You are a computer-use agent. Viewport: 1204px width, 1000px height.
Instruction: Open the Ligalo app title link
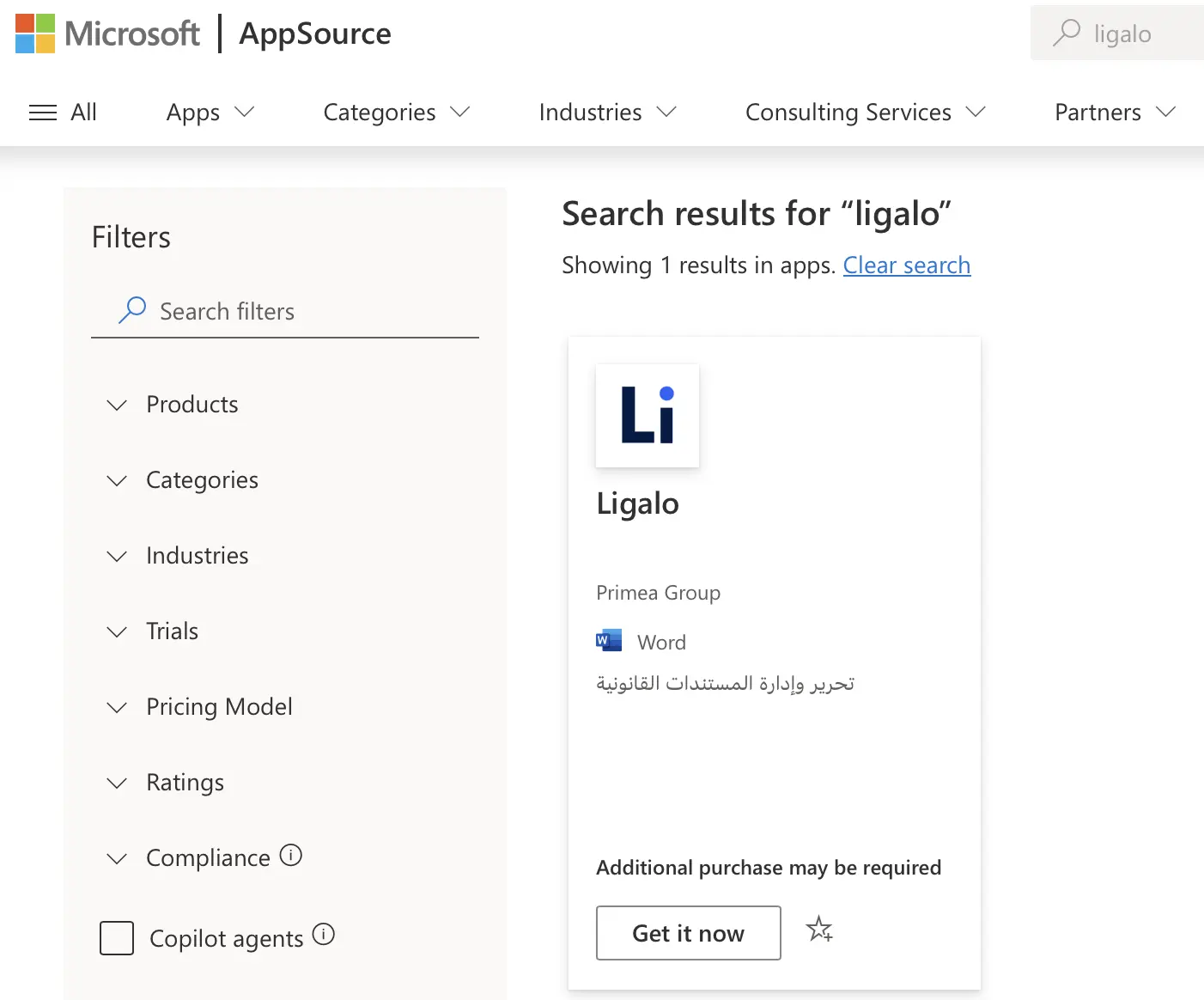(x=637, y=503)
